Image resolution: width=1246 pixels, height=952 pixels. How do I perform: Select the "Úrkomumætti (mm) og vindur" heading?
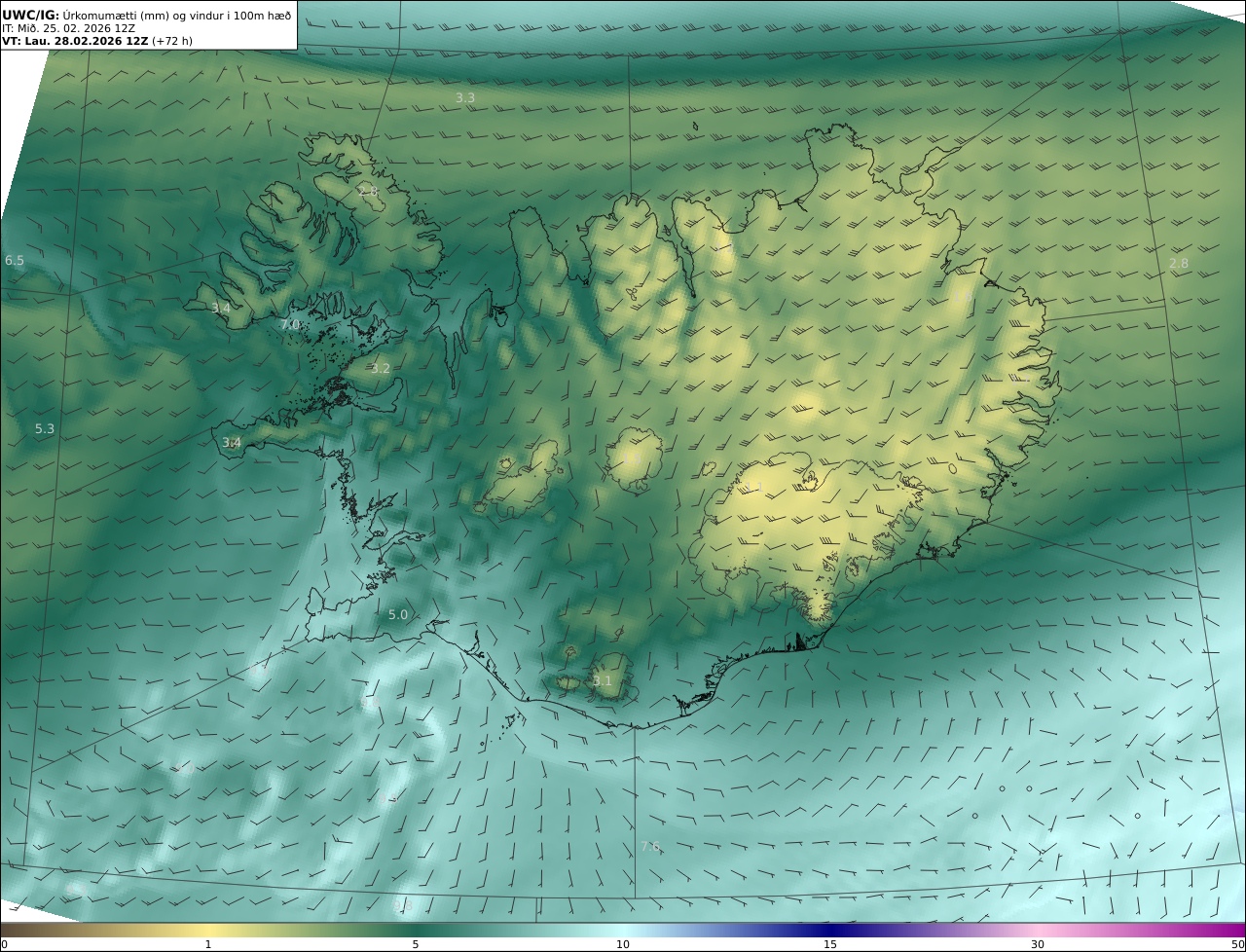(143, 15)
